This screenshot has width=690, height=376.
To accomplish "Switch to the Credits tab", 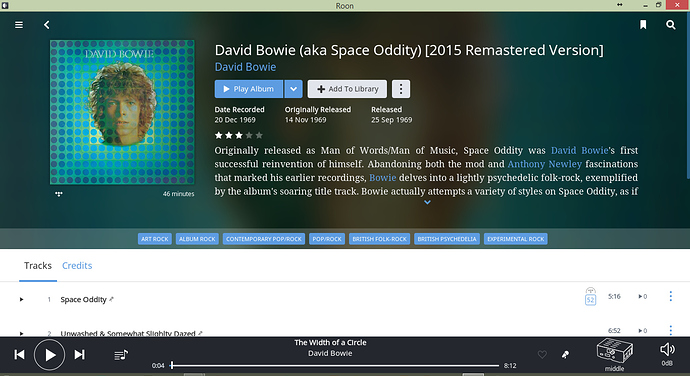I will tap(77, 265).
